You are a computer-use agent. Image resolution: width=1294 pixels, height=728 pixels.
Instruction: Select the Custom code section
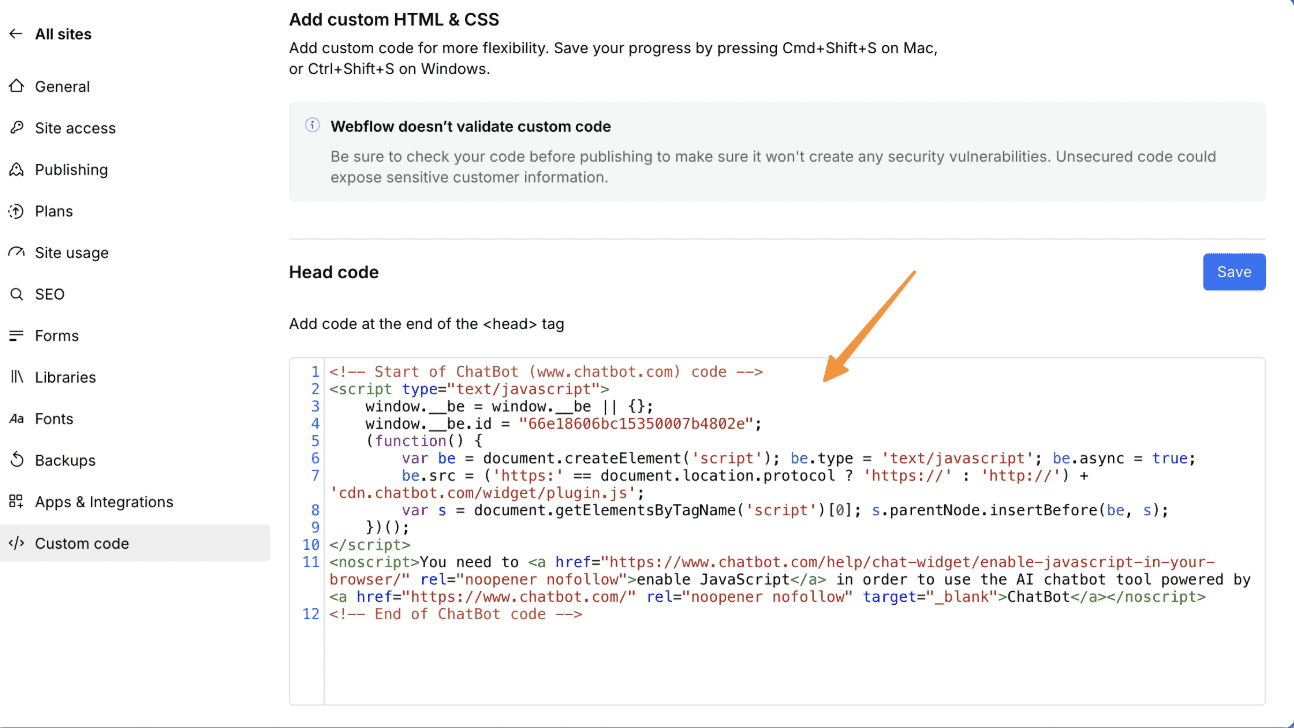tap(135, 543)
